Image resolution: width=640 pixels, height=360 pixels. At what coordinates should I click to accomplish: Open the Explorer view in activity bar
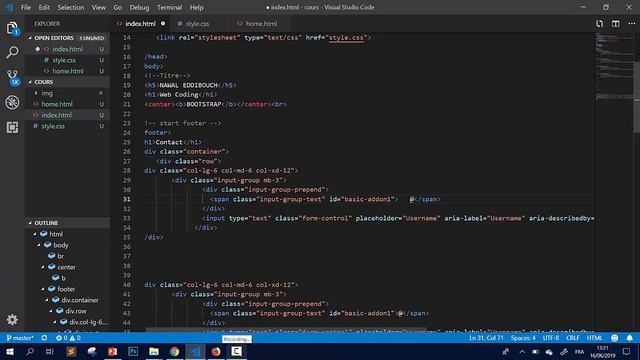(x=12, y=29)
